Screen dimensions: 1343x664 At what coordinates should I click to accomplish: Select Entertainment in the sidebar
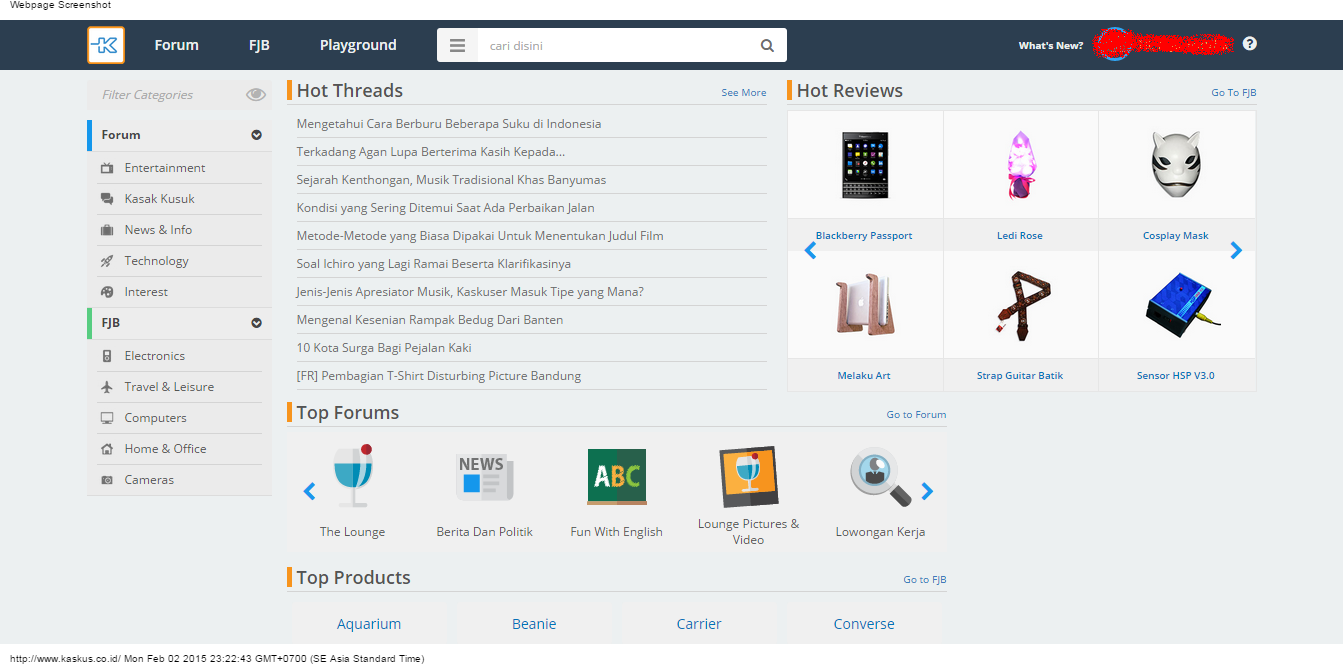165,168
